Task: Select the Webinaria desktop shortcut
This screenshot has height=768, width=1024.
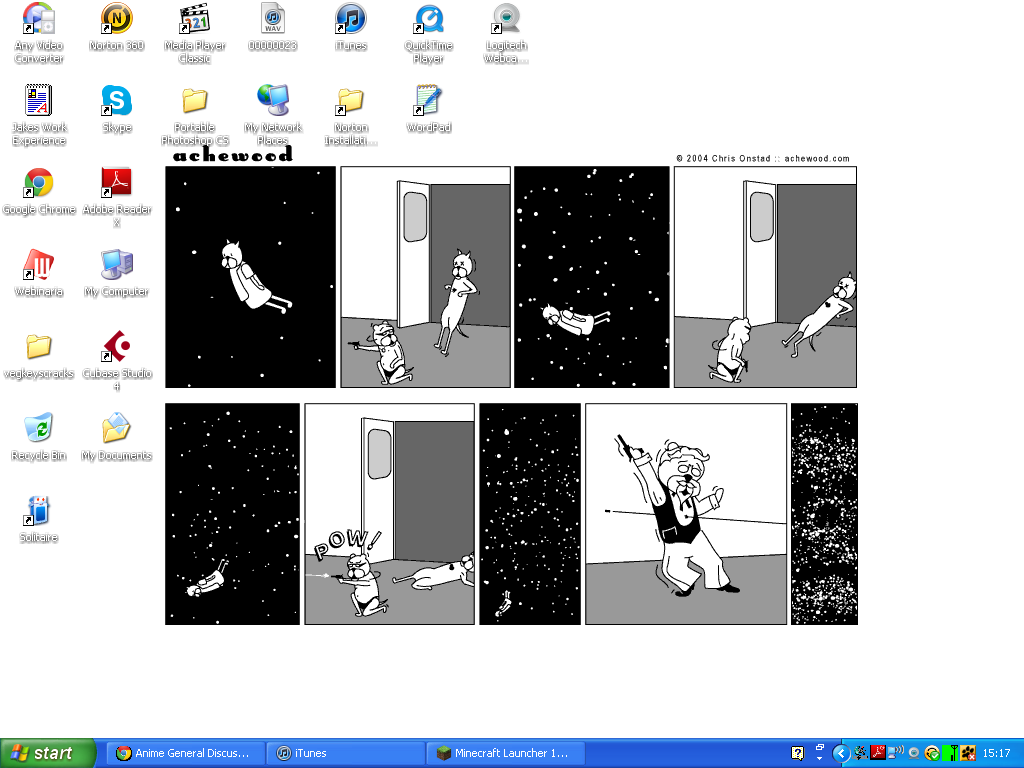Action: pyautogui.click(x=39, y=273)
